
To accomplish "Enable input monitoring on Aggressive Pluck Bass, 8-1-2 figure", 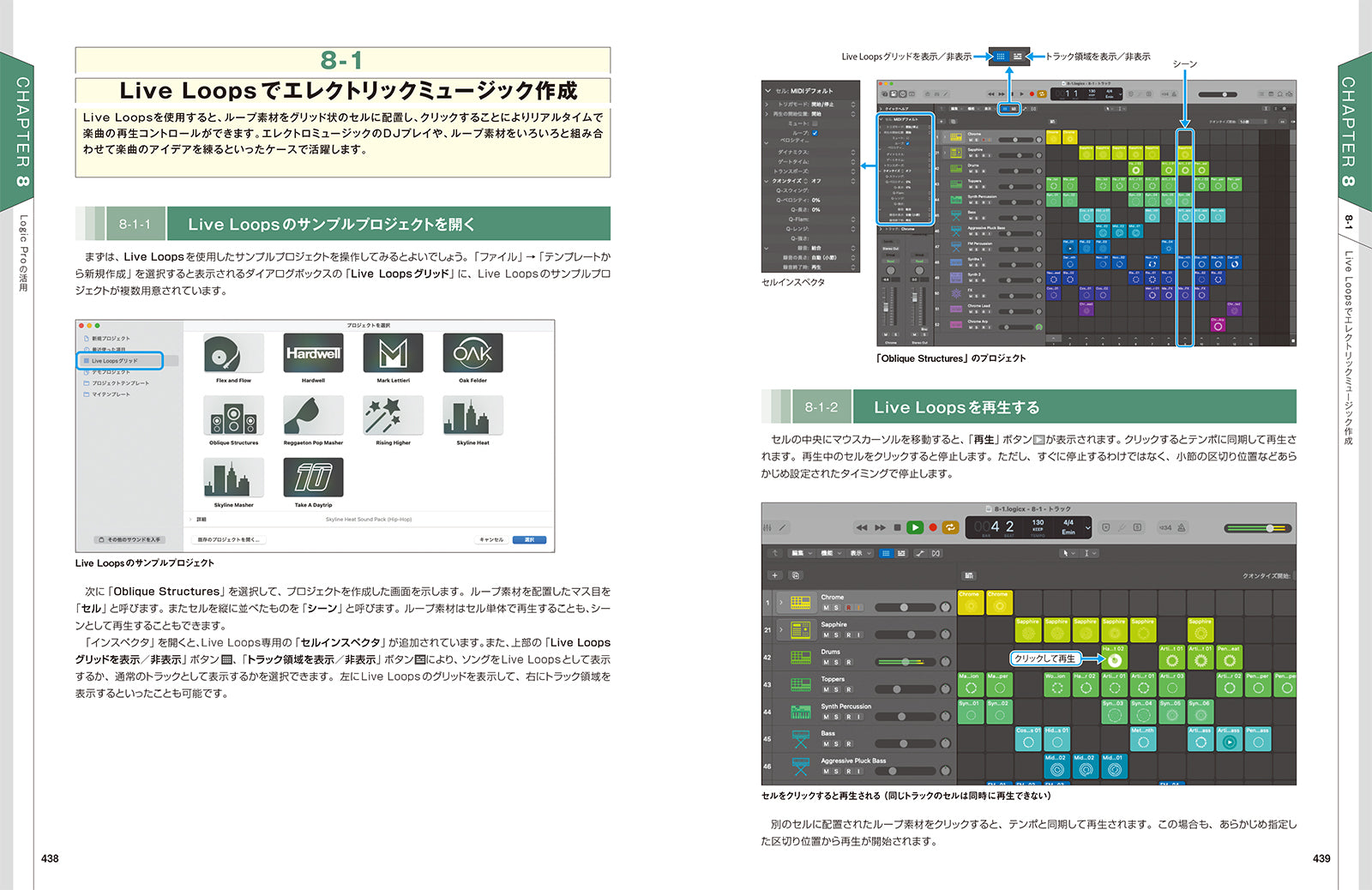I will 858,771.
